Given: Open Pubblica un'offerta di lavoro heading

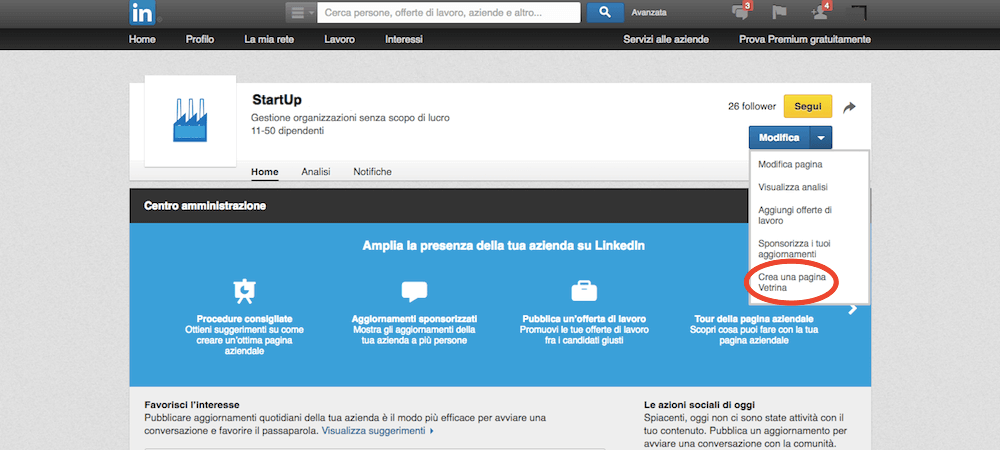Looking at the screenshot, I should click(x=584, y=319).
